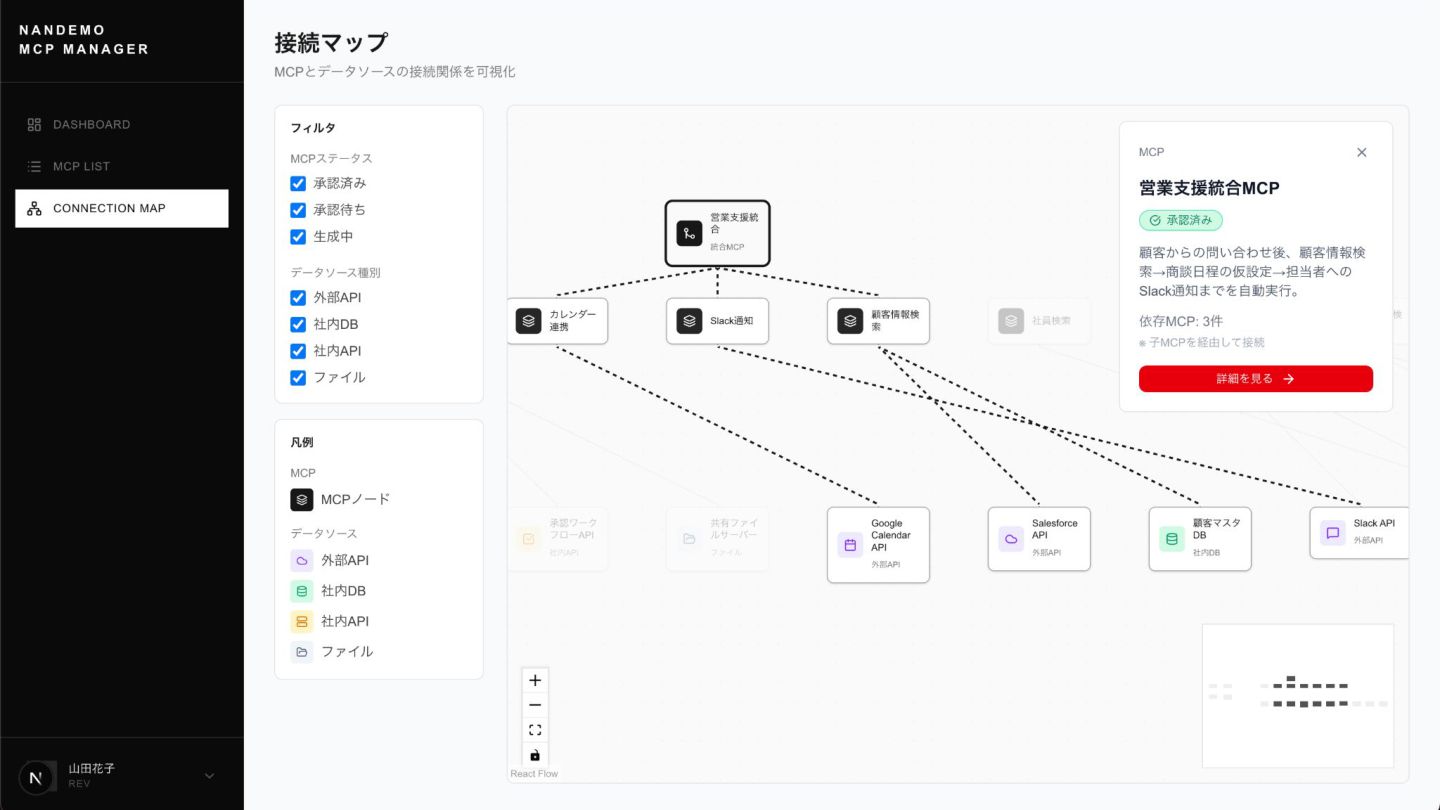Toggle the 生成中 status checkbox
1440x810 pixels.
click(x=298, y=237)
